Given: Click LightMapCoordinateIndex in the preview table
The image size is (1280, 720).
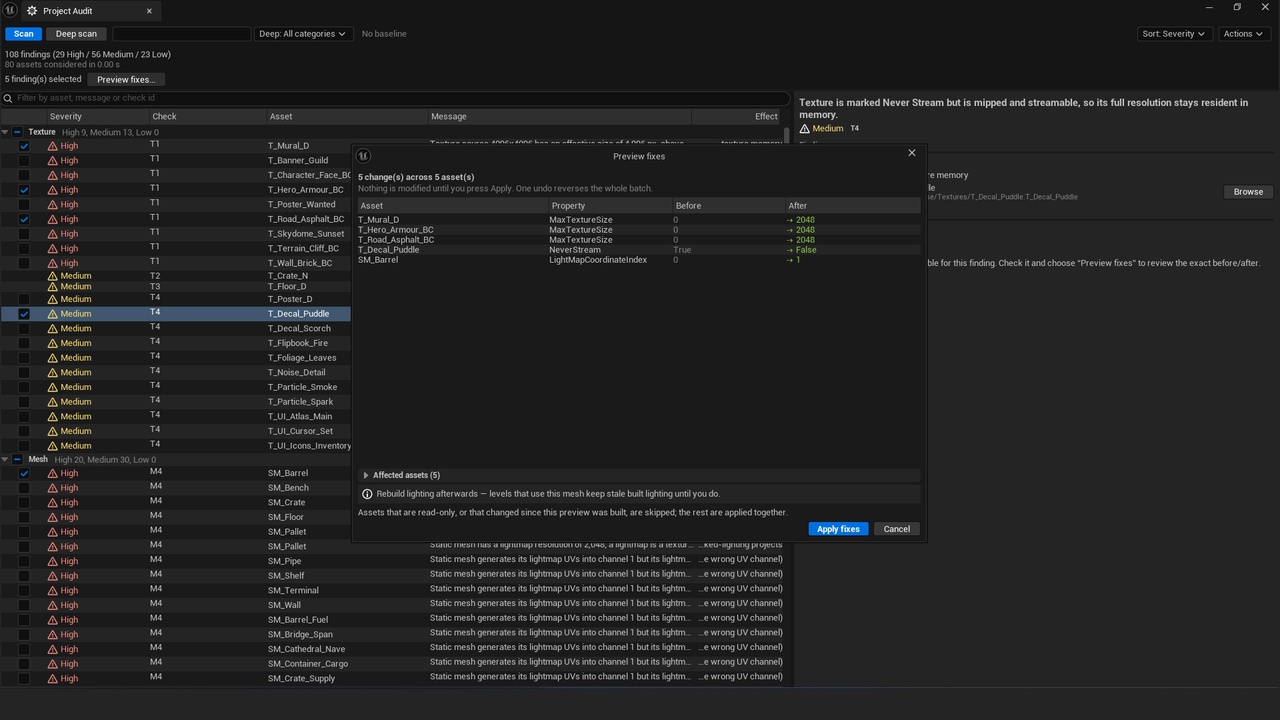Looking at the screenshot, I should [598, 260].
